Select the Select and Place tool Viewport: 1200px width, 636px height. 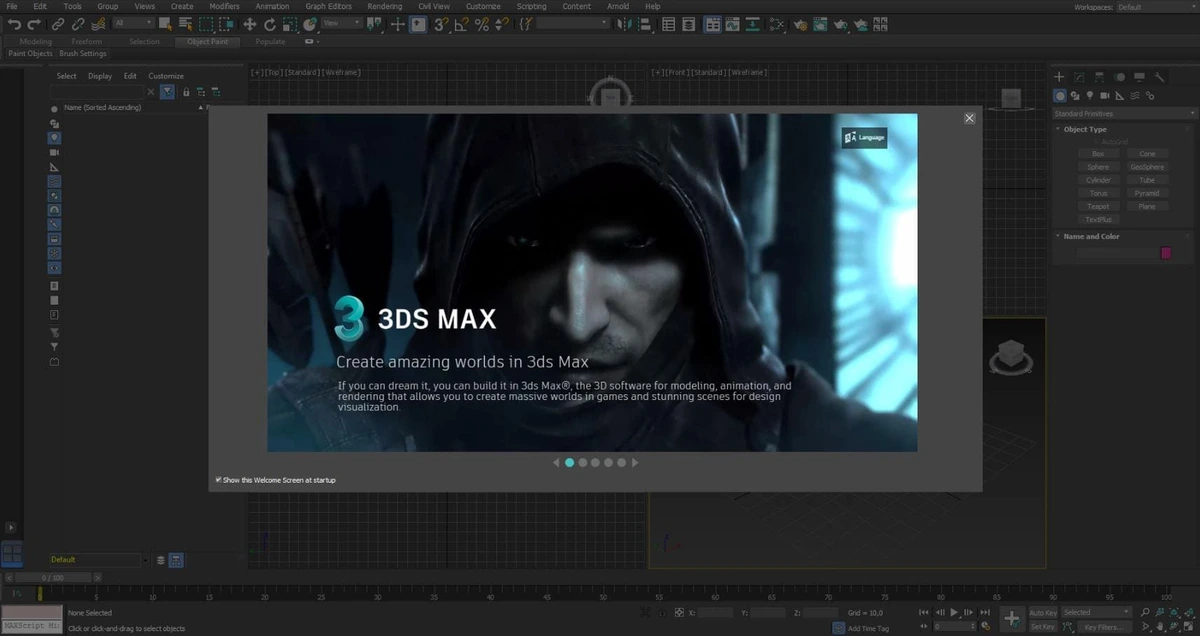[310, 23]
